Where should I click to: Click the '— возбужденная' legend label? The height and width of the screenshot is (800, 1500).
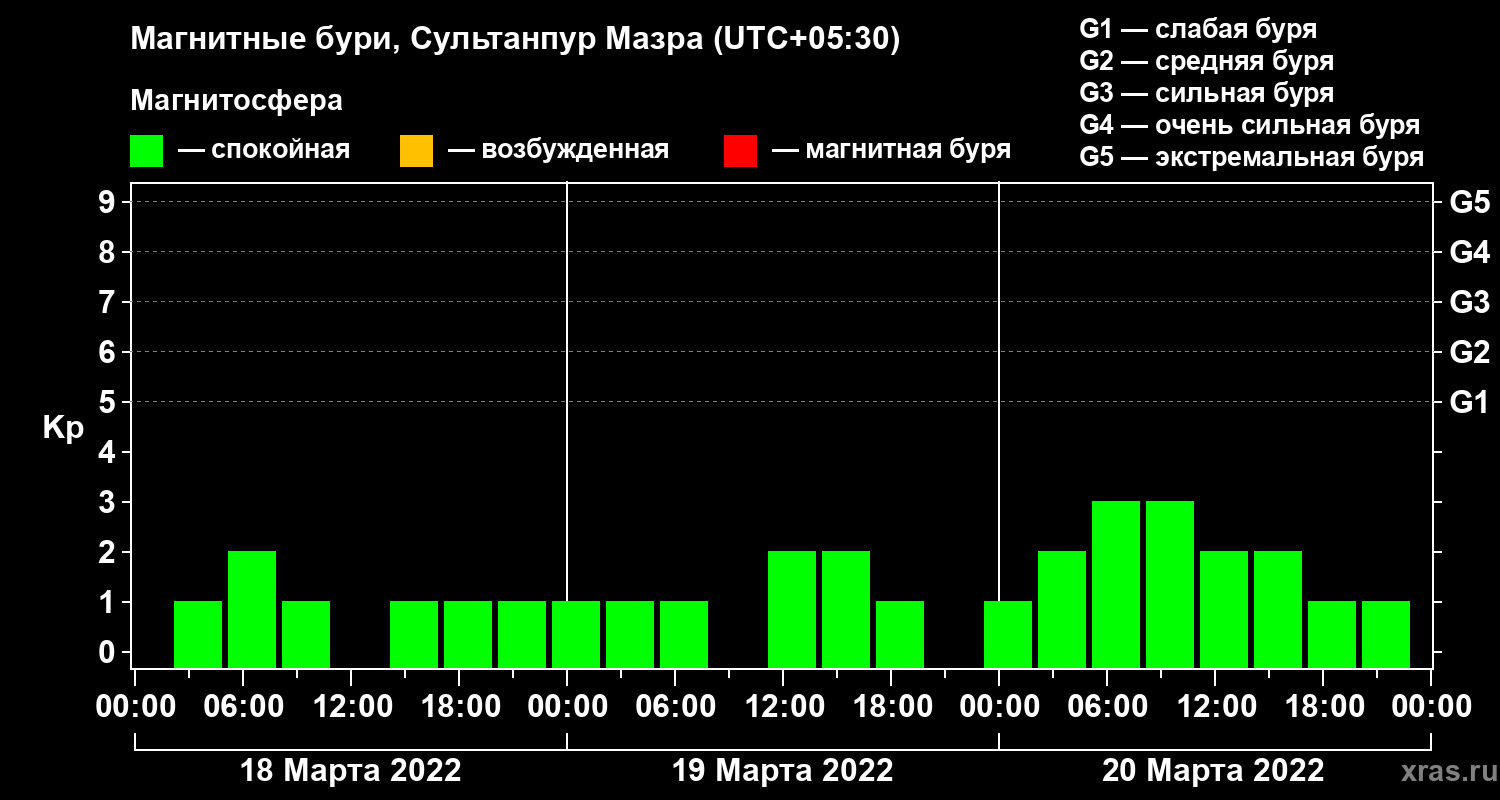coord(558,150)
